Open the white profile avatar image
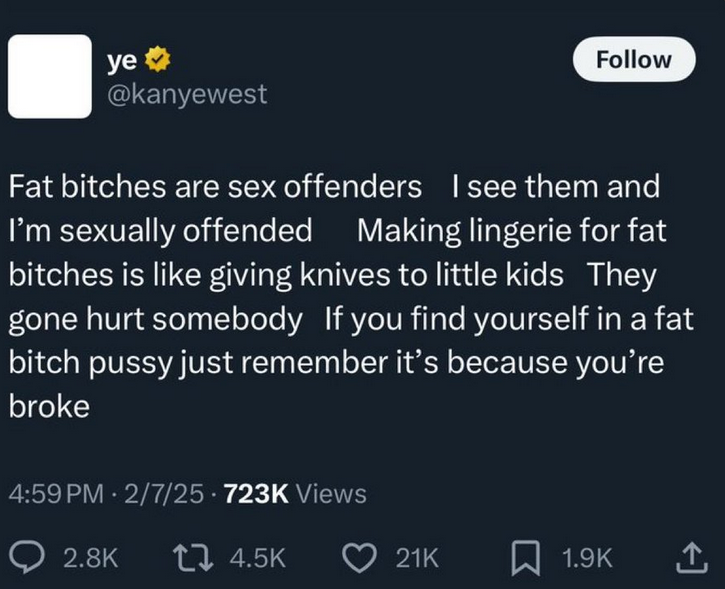The height and width of the screenshot is (589, 725). [49, 76]
